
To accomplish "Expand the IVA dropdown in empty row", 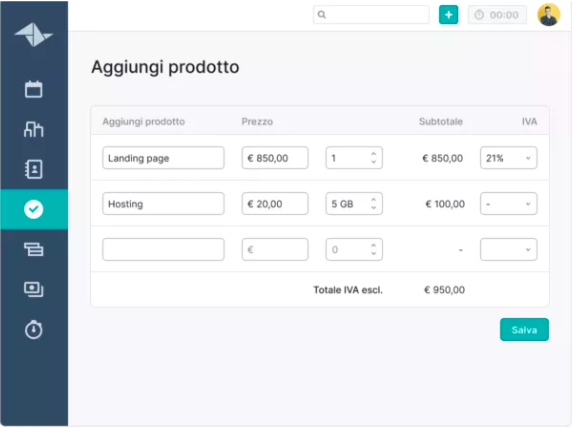I will click(508, 249).
